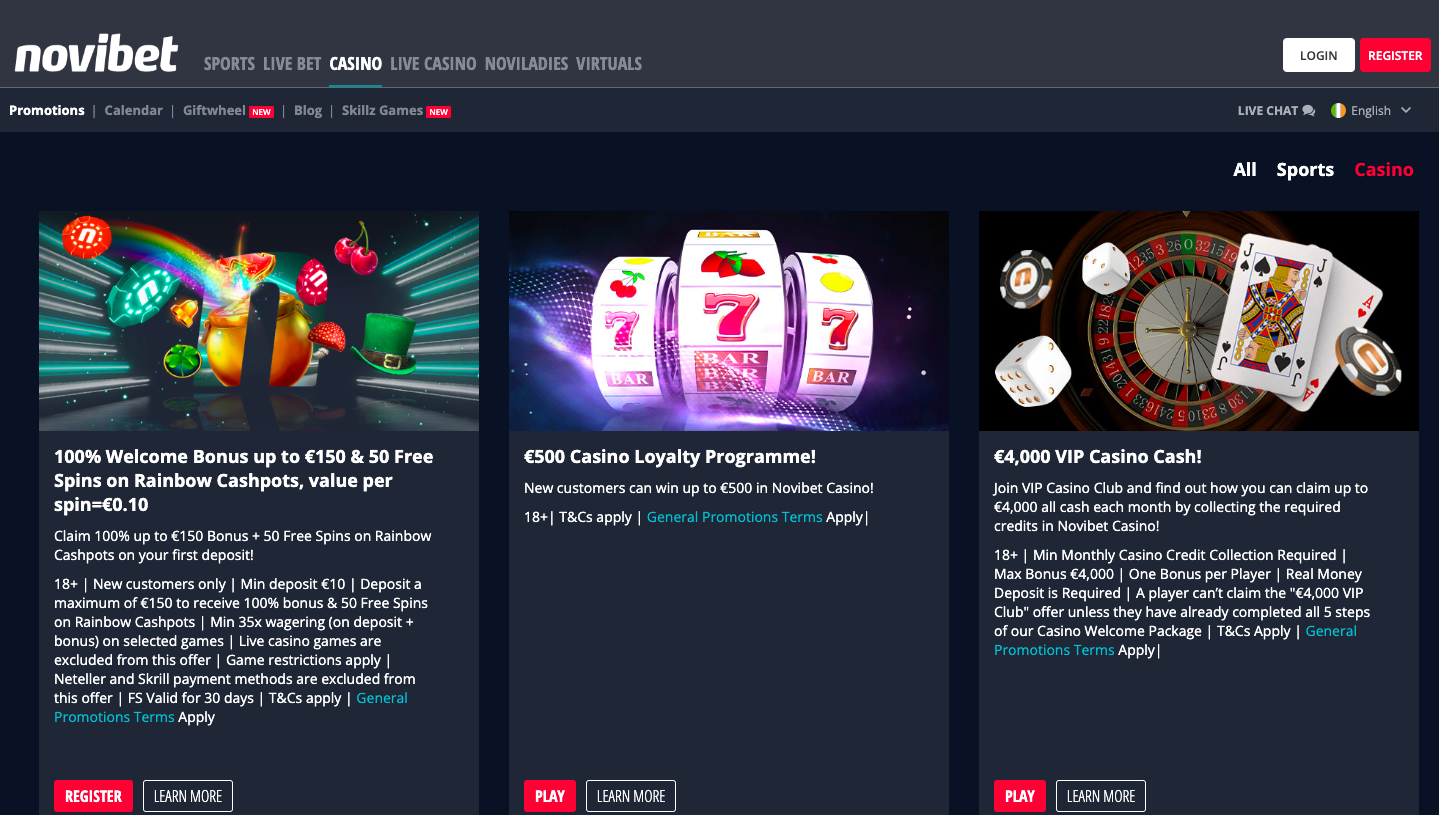The height and width of the screenshot is (815, 1439).
Task: Open General Promotions Terms in loyalty card
Action: (734, 517)
